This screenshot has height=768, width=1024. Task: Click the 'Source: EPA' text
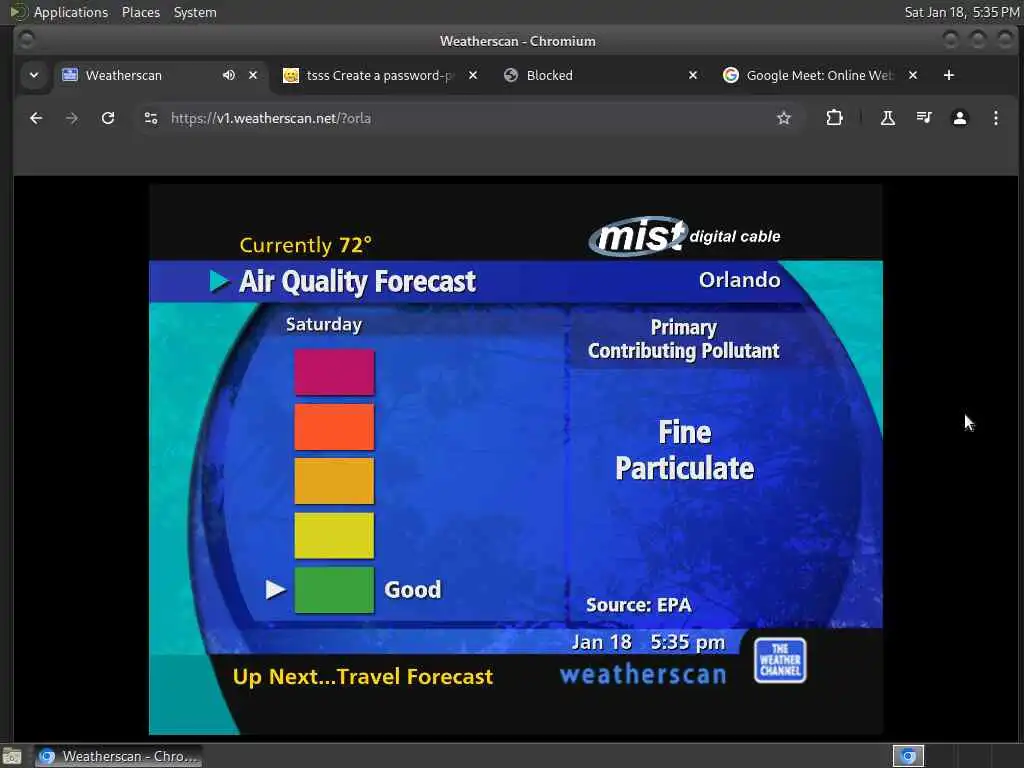point(639,605)
